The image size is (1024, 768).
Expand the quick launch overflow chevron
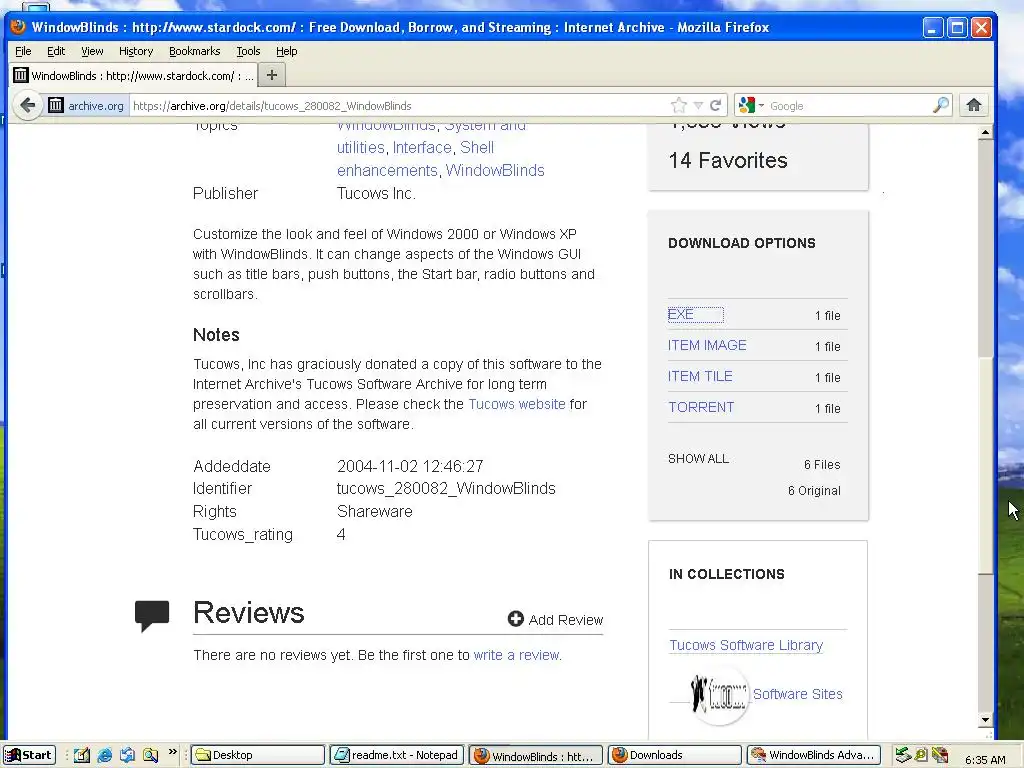[x=172, y=752]
